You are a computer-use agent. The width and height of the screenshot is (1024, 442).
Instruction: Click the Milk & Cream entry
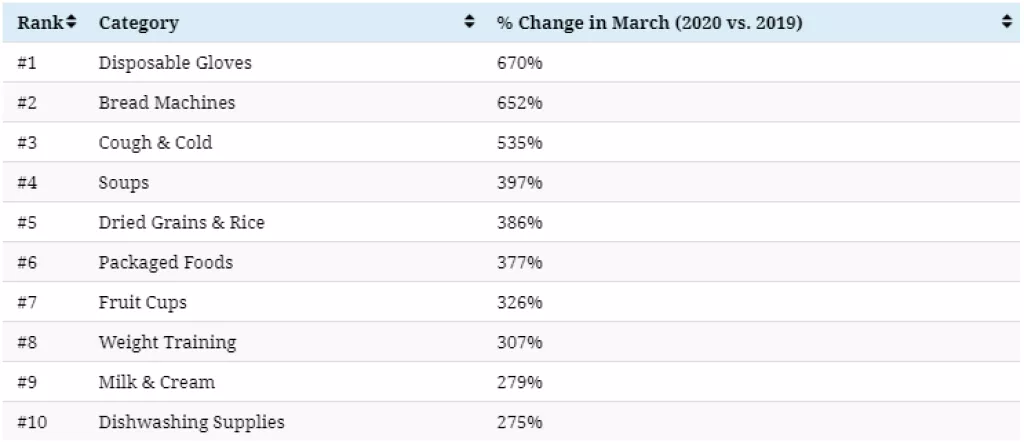156,382
